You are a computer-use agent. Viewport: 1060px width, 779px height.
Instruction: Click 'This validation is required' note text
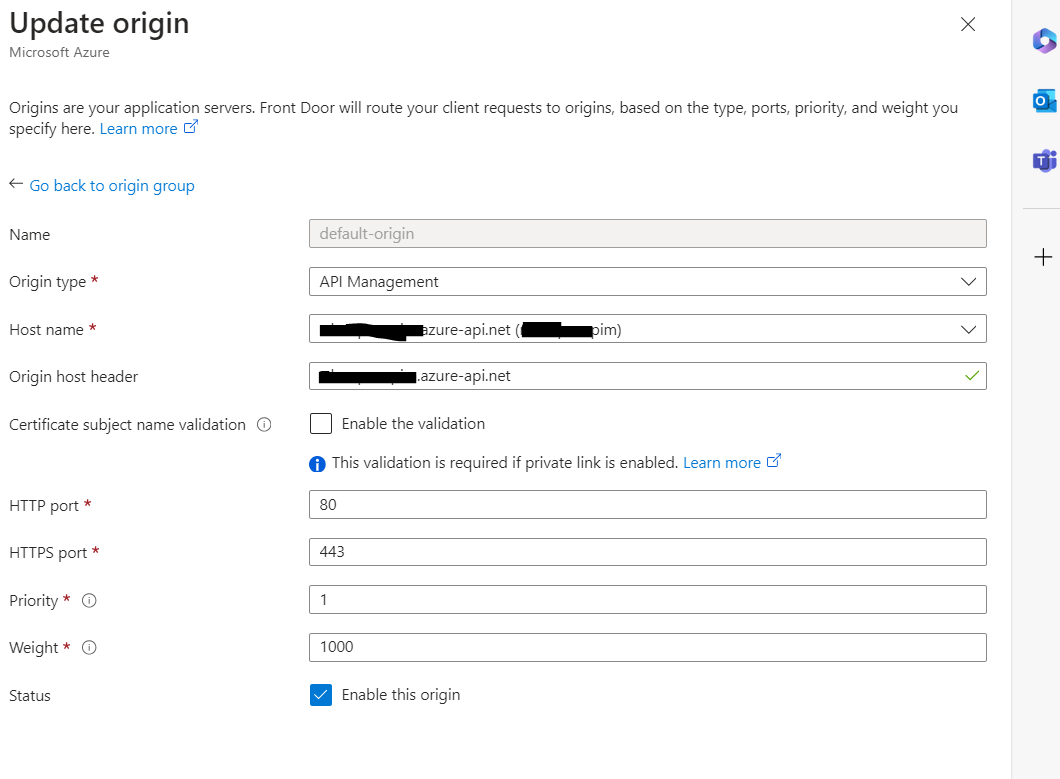(x=505, y=463)
